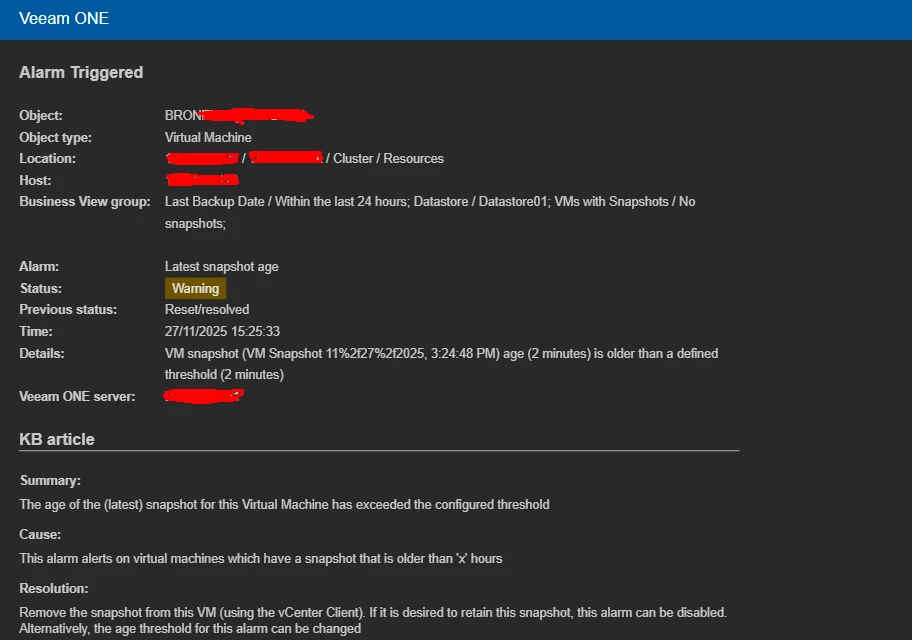Click the Veeam ONE header title
The width and height of the screenshot is (912, 640).
(64, 18)
